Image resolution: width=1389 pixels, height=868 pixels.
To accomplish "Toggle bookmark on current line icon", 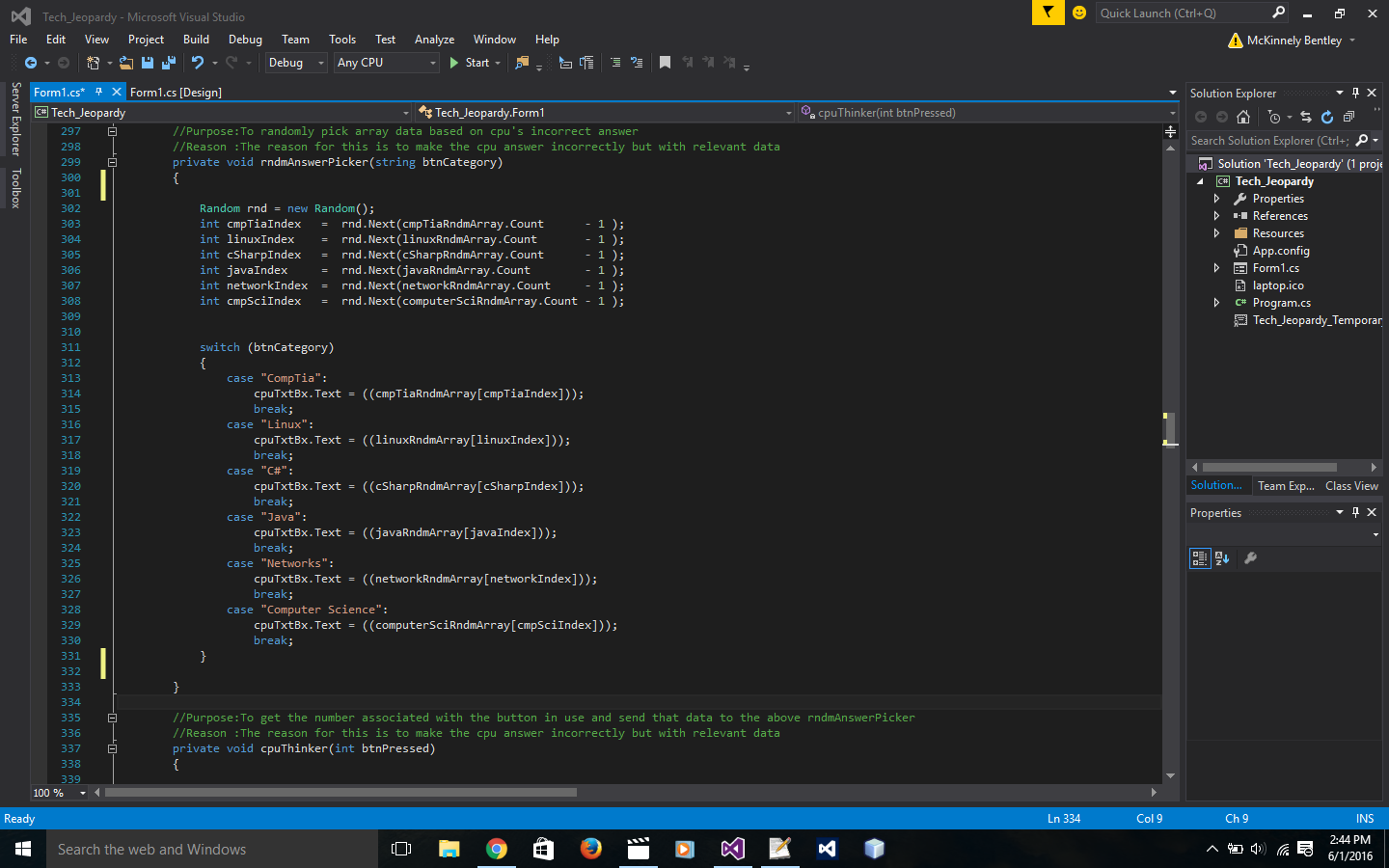I will (x=665, y=63).
